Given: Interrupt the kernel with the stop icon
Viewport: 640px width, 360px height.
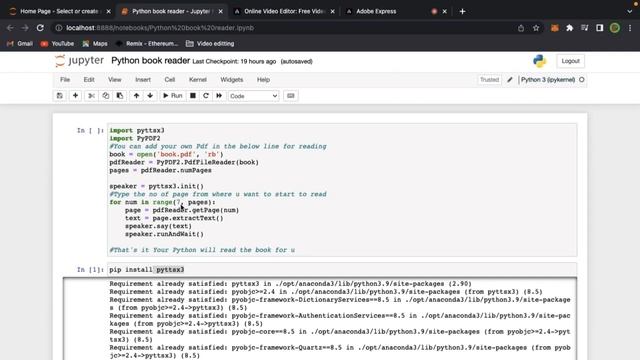Looking at the screenshot, I should point(193,96).
